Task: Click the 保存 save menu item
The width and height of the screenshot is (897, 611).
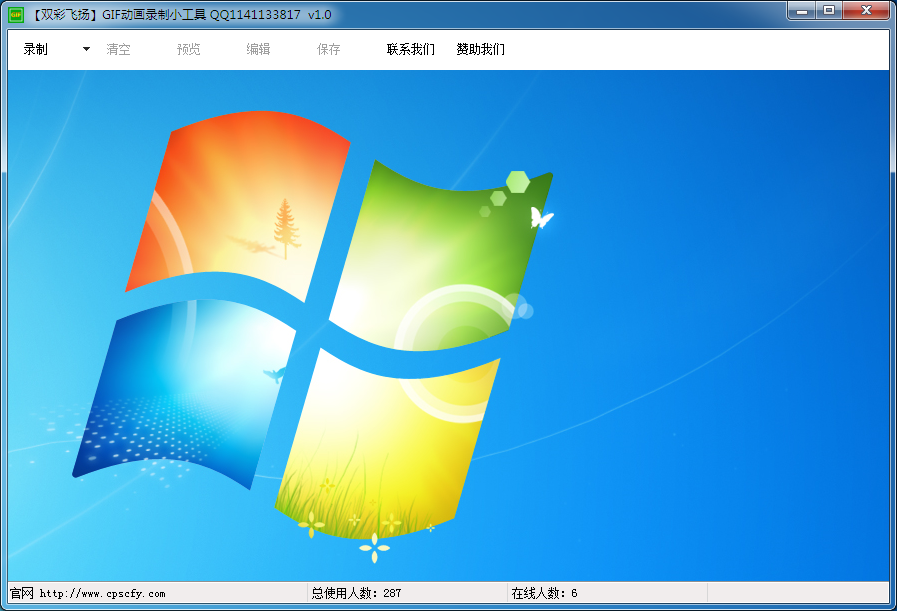Action: pyautogui.click(x=328, y=49)
